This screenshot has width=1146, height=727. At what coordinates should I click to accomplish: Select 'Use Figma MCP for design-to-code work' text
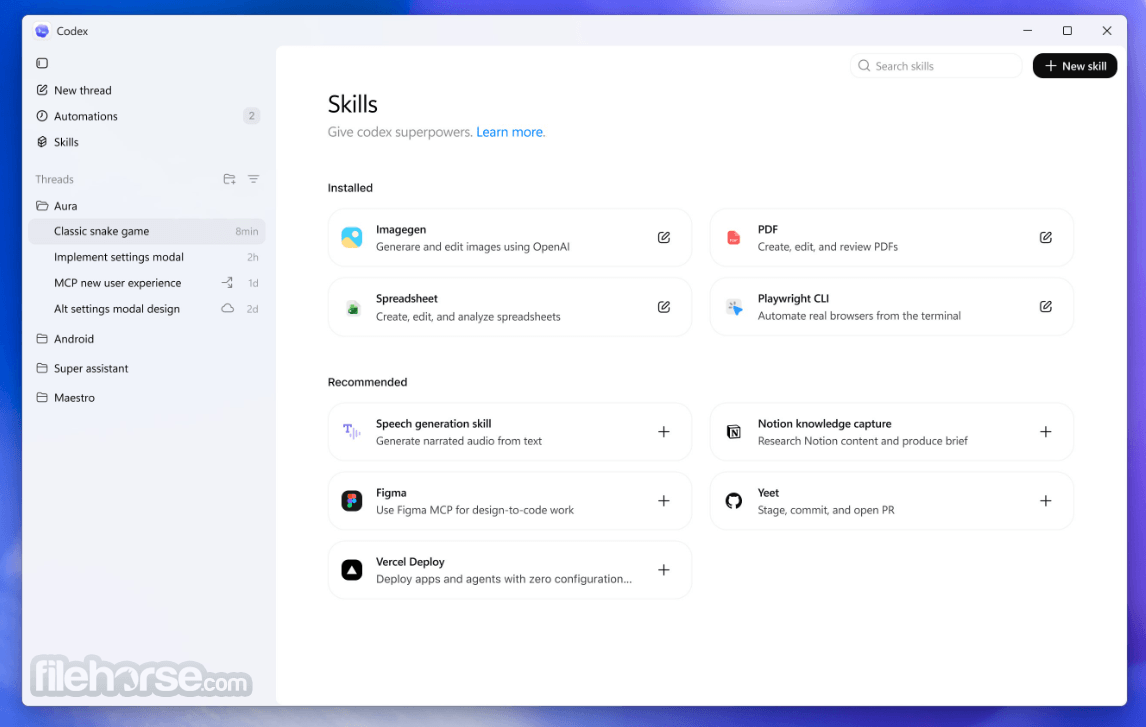(474, 510)
